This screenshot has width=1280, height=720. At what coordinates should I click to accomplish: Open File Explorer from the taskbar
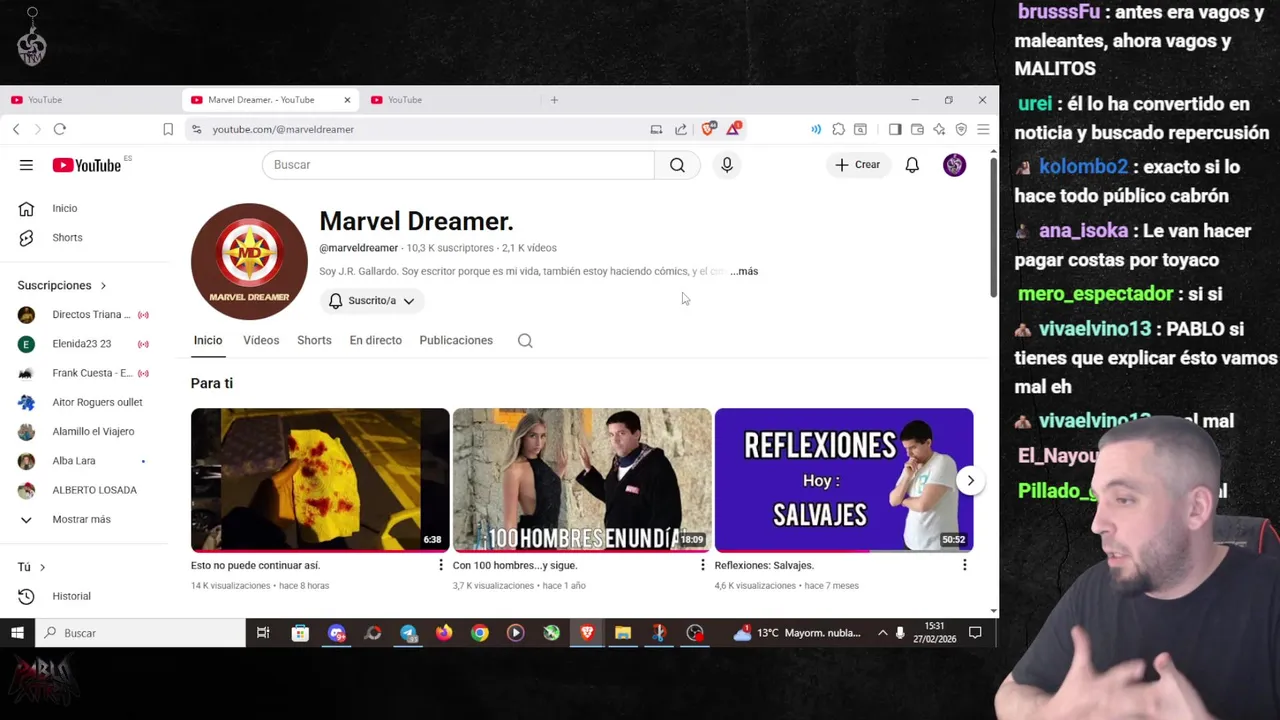pyautogui.click(x=623, y=633)
